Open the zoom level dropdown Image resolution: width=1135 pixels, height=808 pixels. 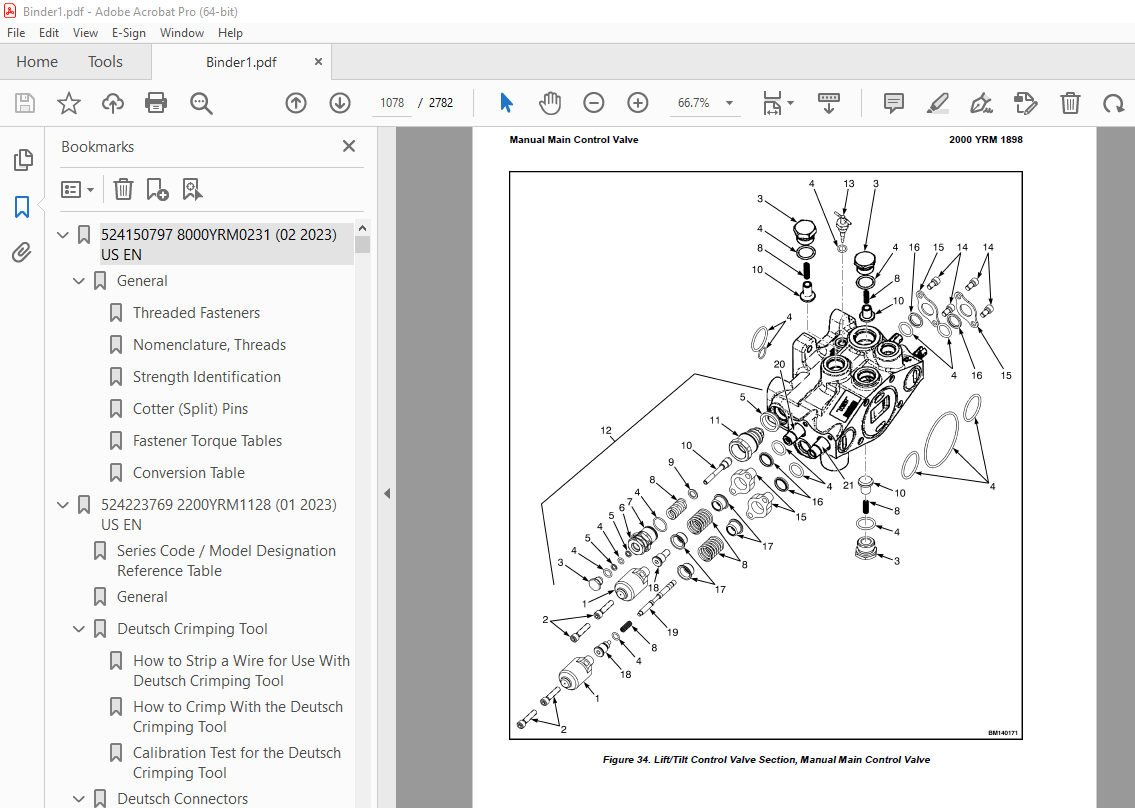730,103
